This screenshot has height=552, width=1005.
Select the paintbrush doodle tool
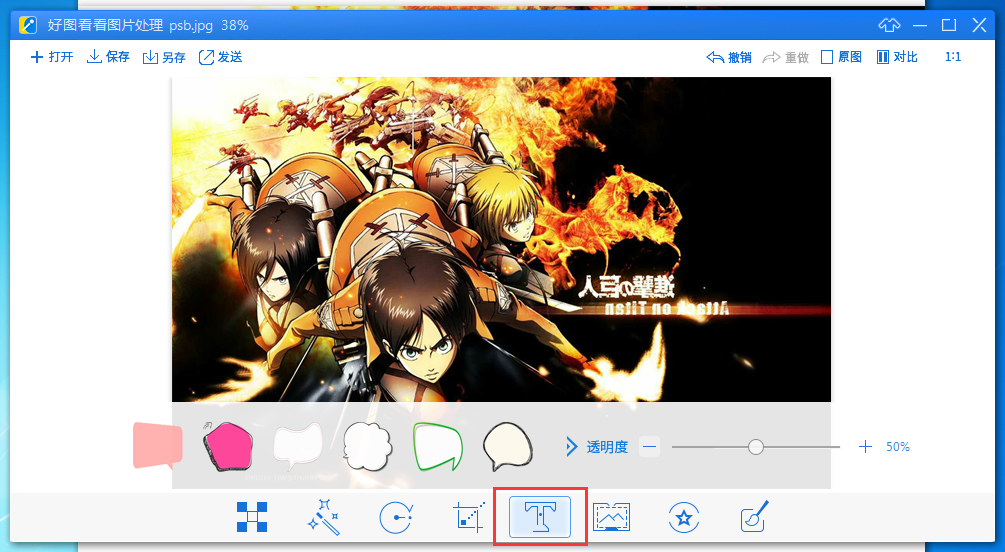tap(754, 517)
